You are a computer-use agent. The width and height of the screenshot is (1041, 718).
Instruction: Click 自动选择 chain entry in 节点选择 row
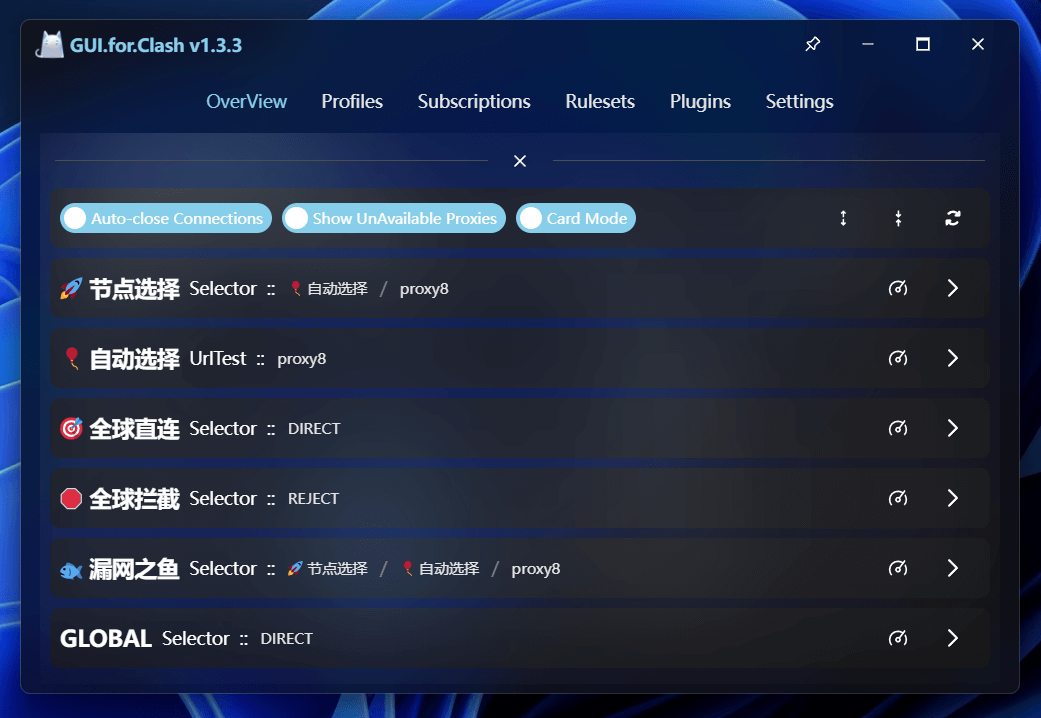(x=329, y=289)
